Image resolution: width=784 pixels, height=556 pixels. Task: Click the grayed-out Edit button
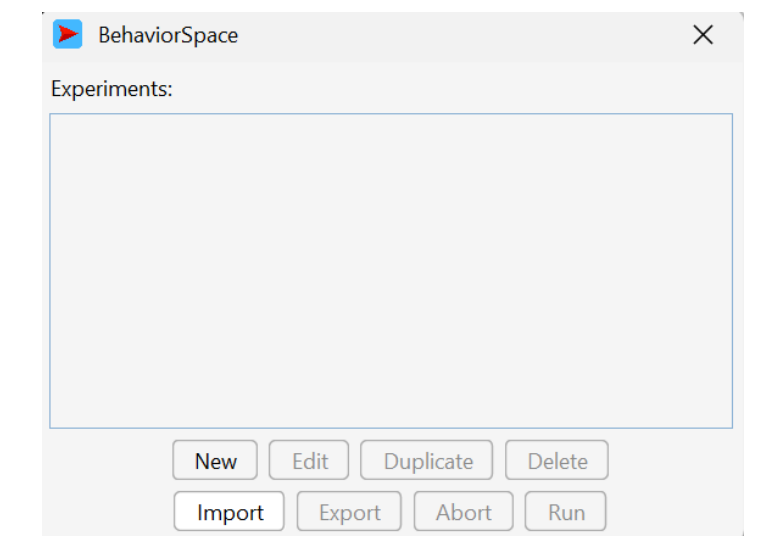click(x=308, y=460)
